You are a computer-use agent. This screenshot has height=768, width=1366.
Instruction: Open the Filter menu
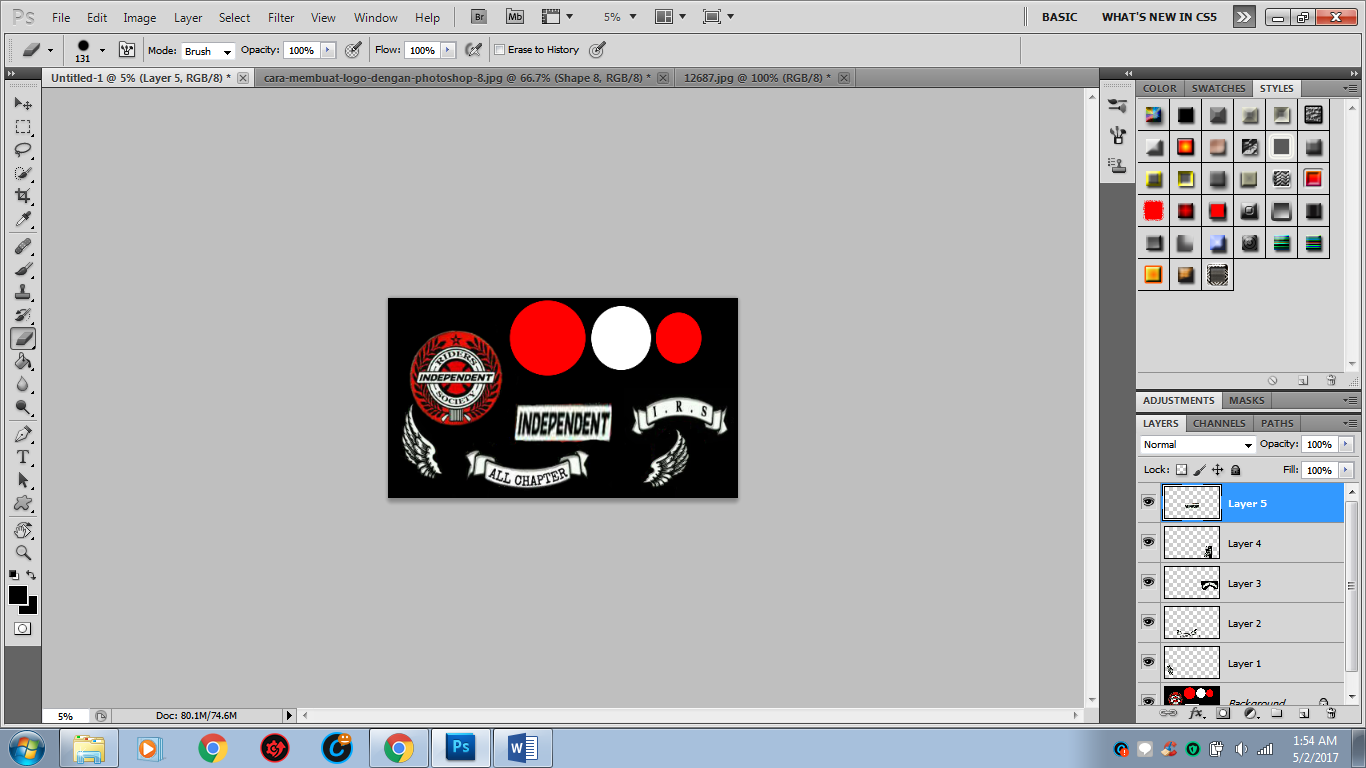click(281, 18)
